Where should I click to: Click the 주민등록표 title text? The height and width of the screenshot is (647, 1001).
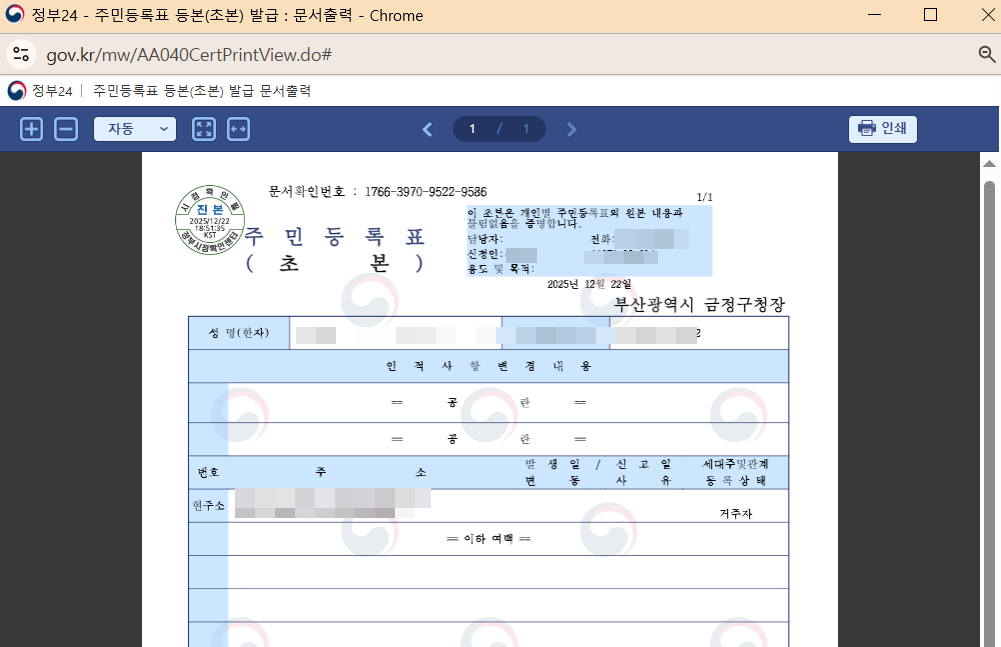pyautogui.click(x=335, y=237)
